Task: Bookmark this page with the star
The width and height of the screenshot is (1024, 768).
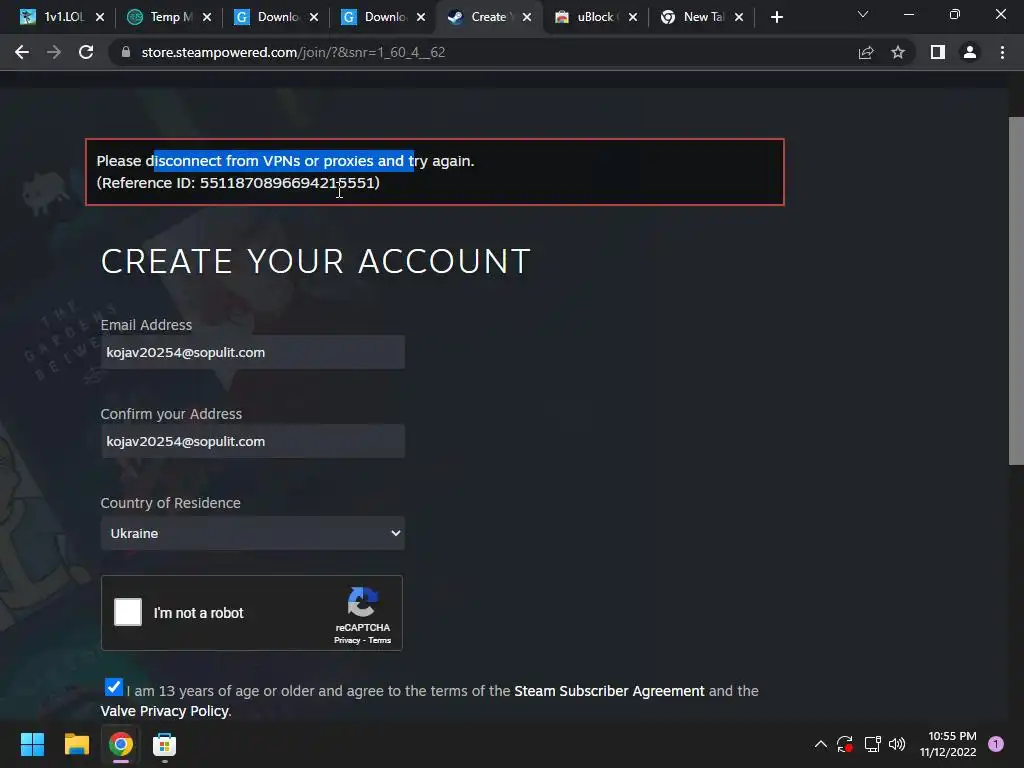Action: pos(898,52)
